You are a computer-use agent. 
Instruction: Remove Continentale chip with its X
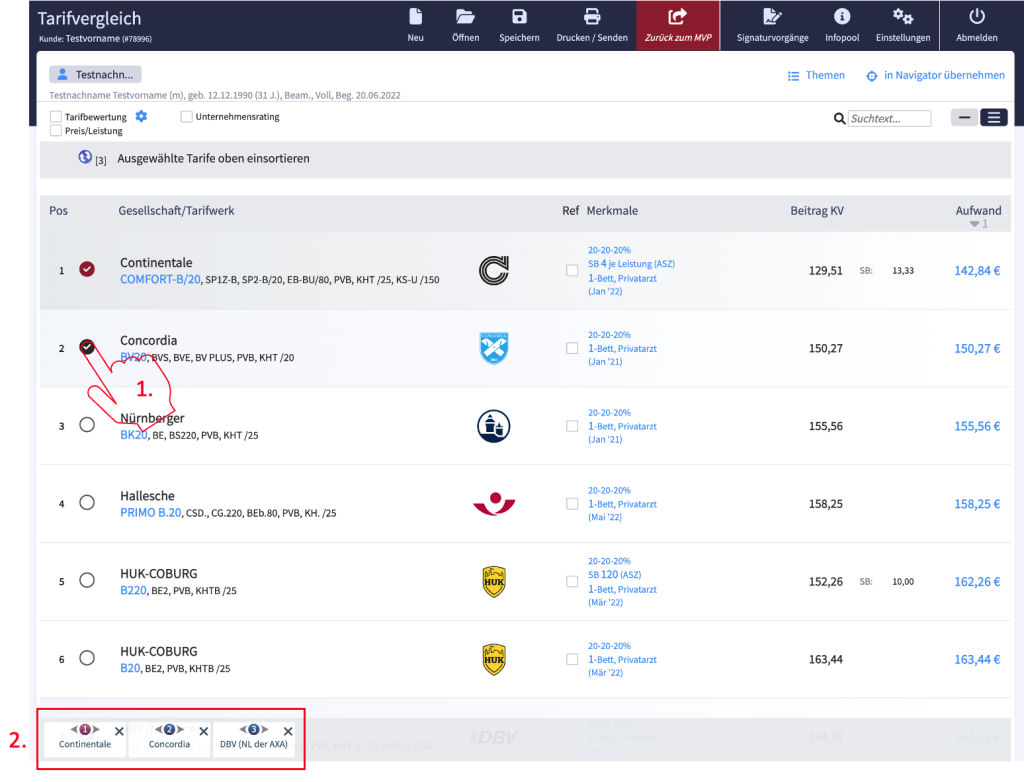coord(119,732)
